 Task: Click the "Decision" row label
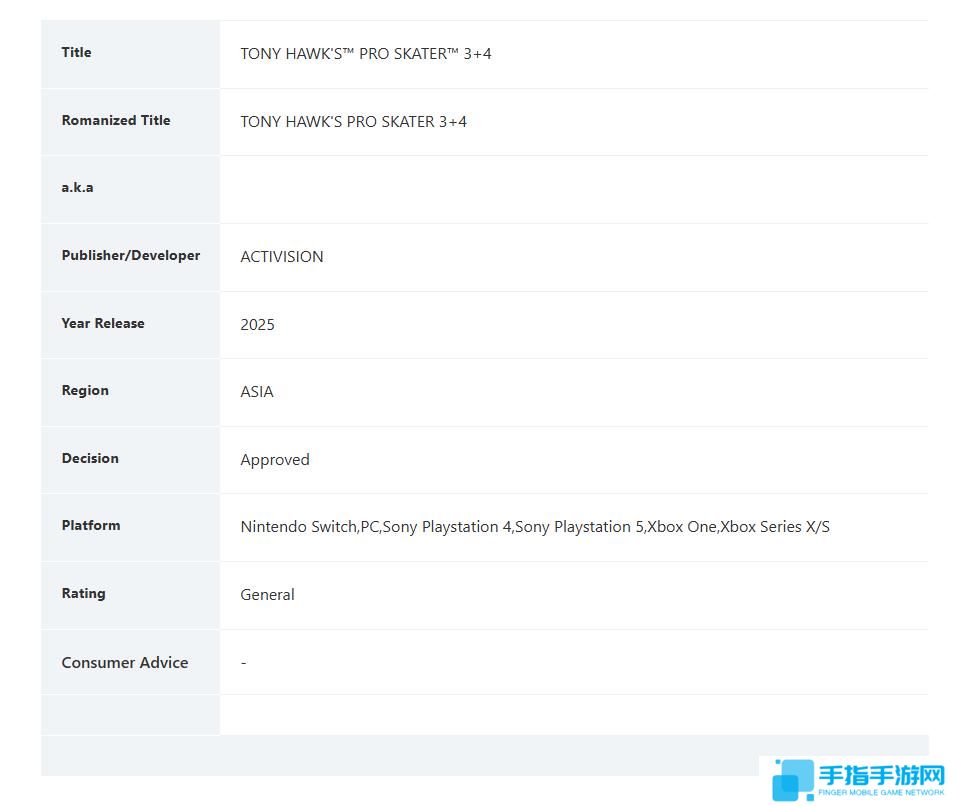coord(90,459)
